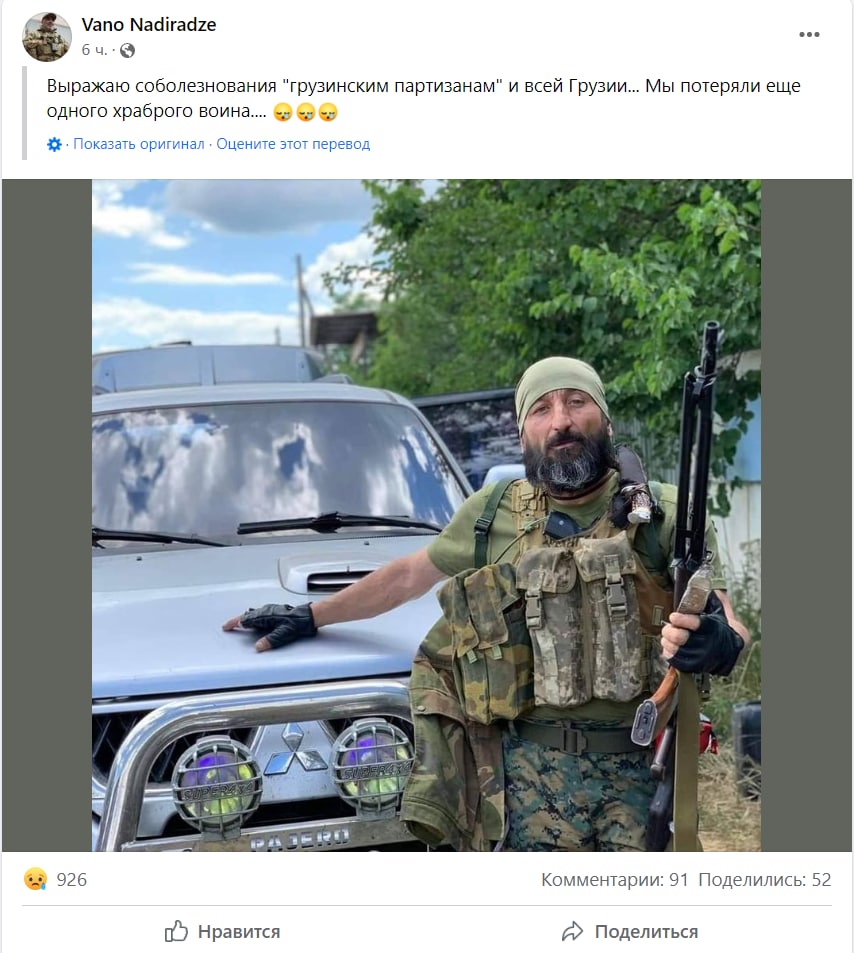Screen dimensions: 854x953
Task: Open Vano Nadiradze profile name link
Action: pos(149,24)
